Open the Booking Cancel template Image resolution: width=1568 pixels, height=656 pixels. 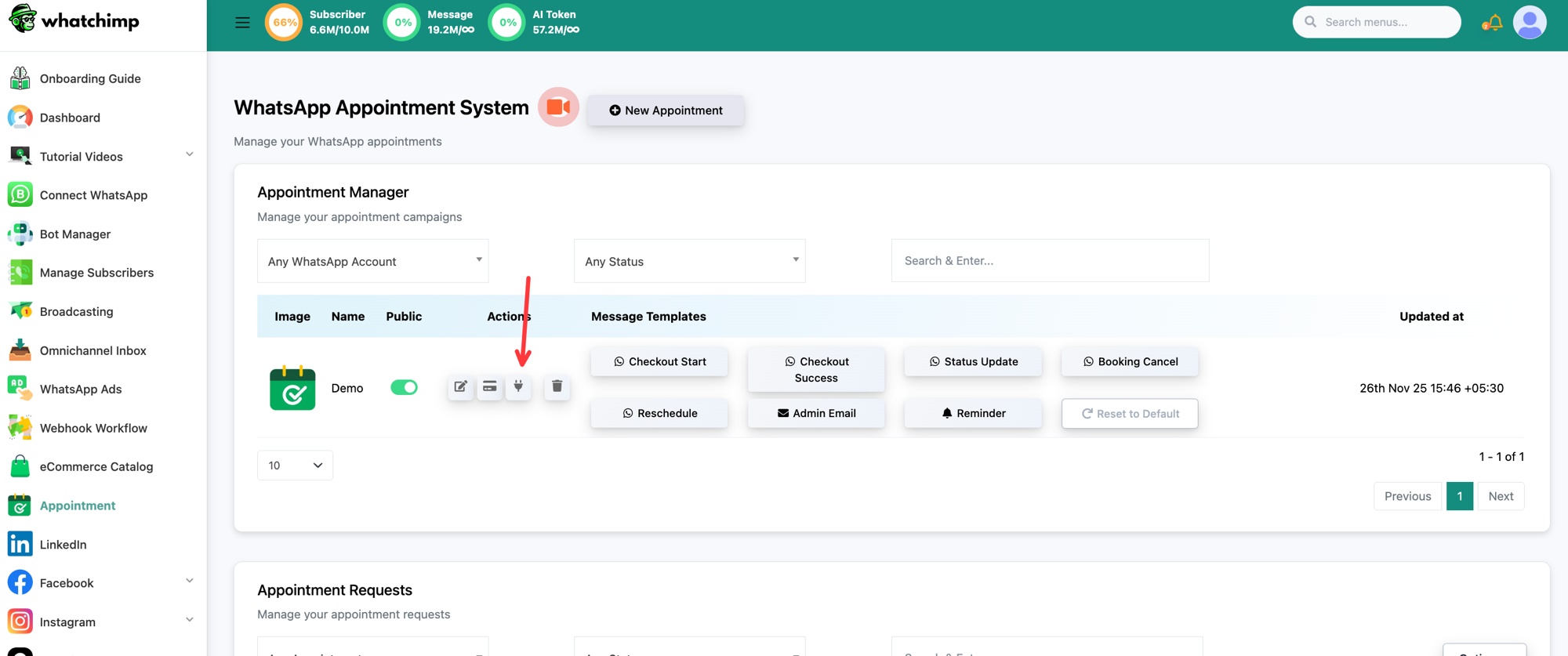pos(1130,361)
